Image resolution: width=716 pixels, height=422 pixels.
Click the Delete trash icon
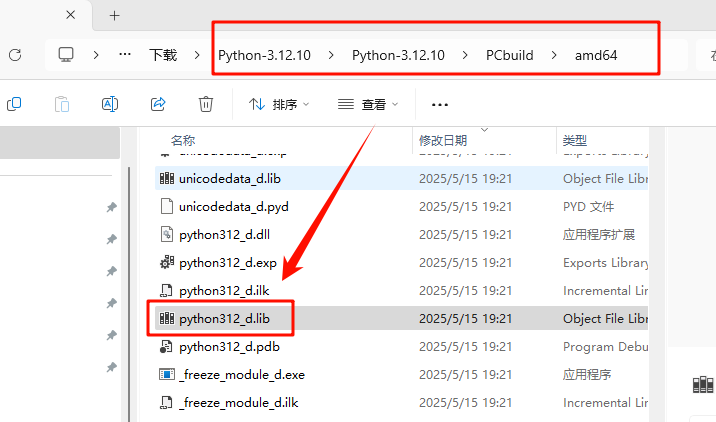pos(206,104)
